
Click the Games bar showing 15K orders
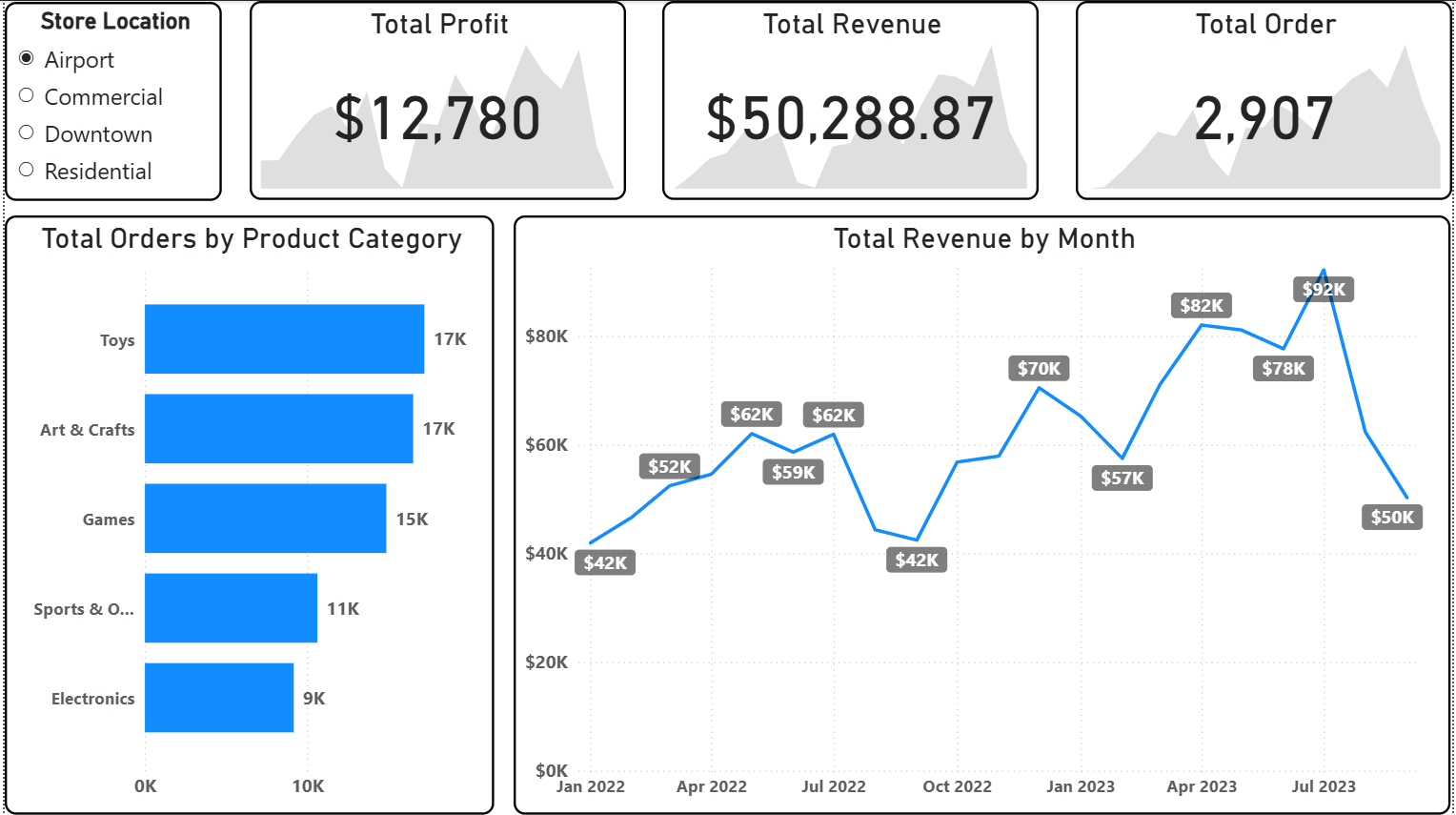(265, 519)
